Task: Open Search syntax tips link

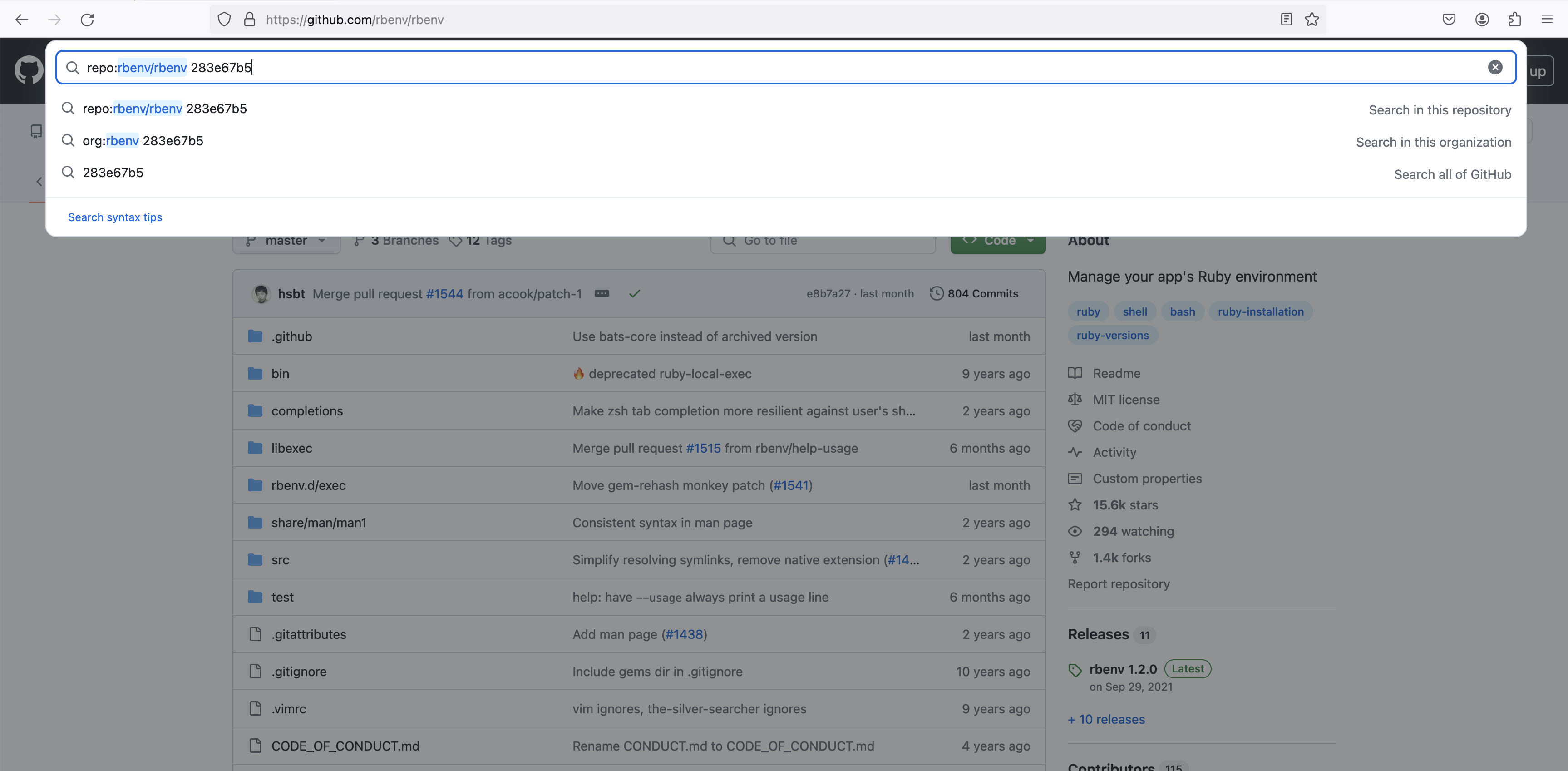Action: pos(115,217)
